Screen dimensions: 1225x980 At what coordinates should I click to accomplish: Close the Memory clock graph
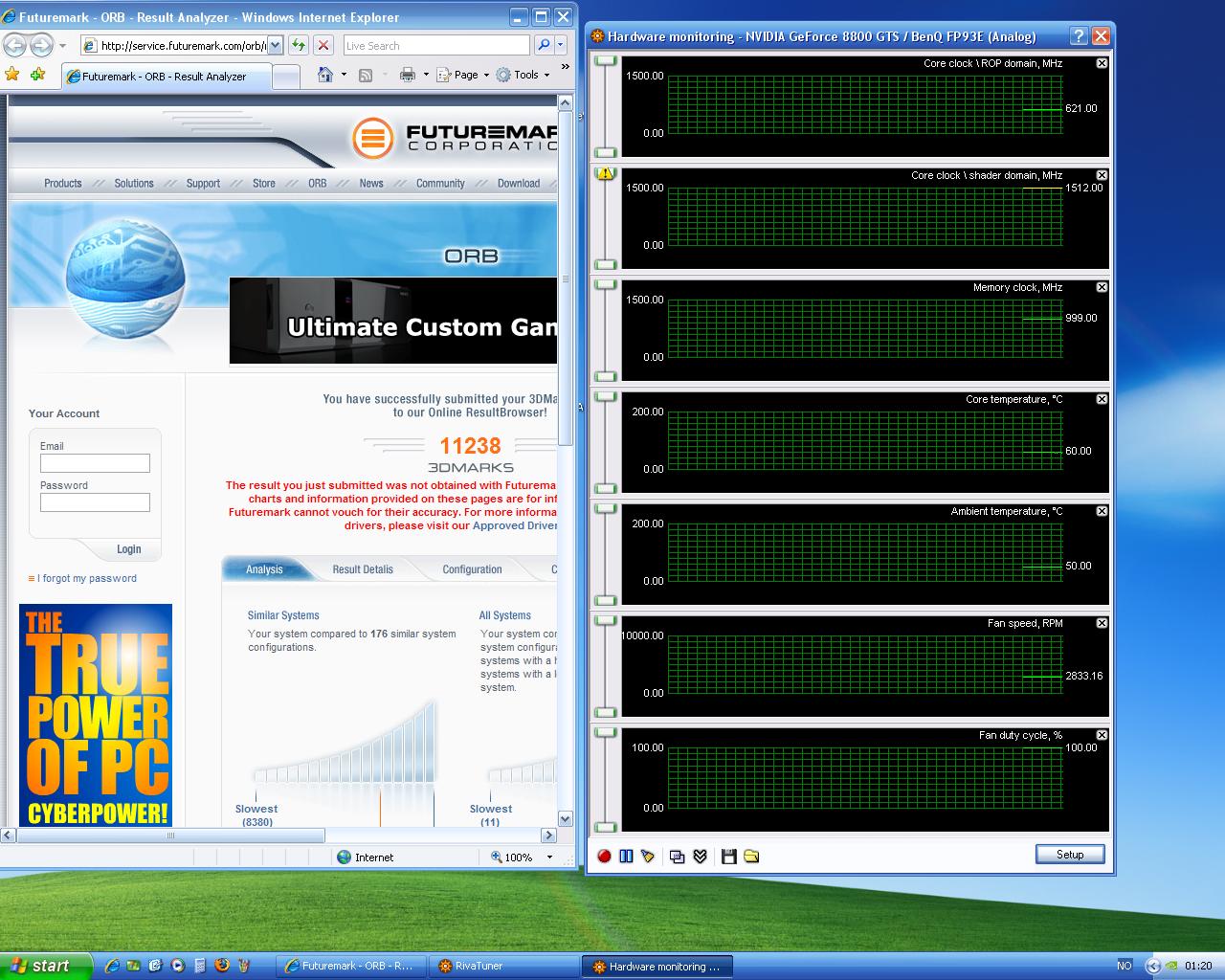point(1102,287)
